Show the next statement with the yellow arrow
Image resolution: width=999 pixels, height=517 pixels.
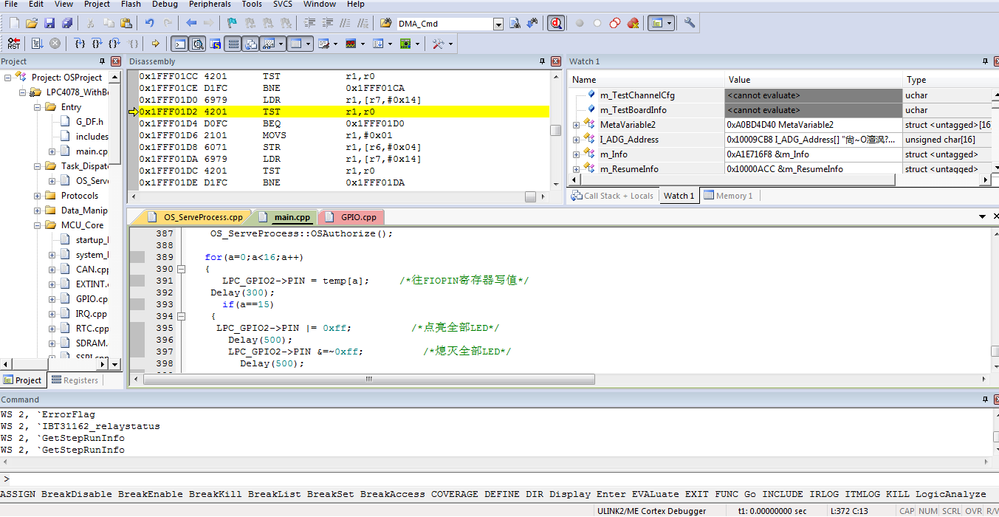[x=155, y=44]
